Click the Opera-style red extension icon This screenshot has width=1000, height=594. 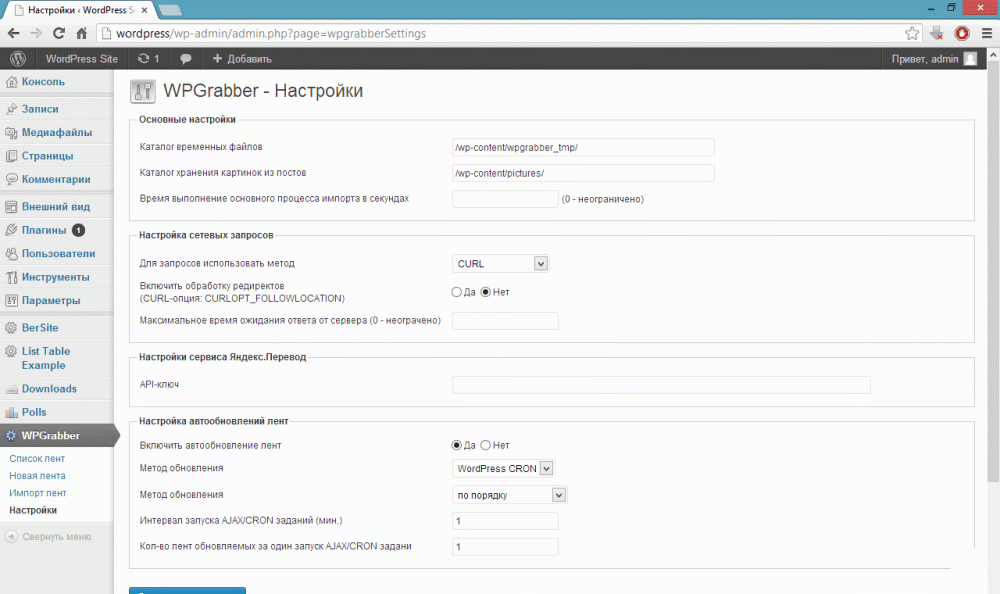click(961, 33)
